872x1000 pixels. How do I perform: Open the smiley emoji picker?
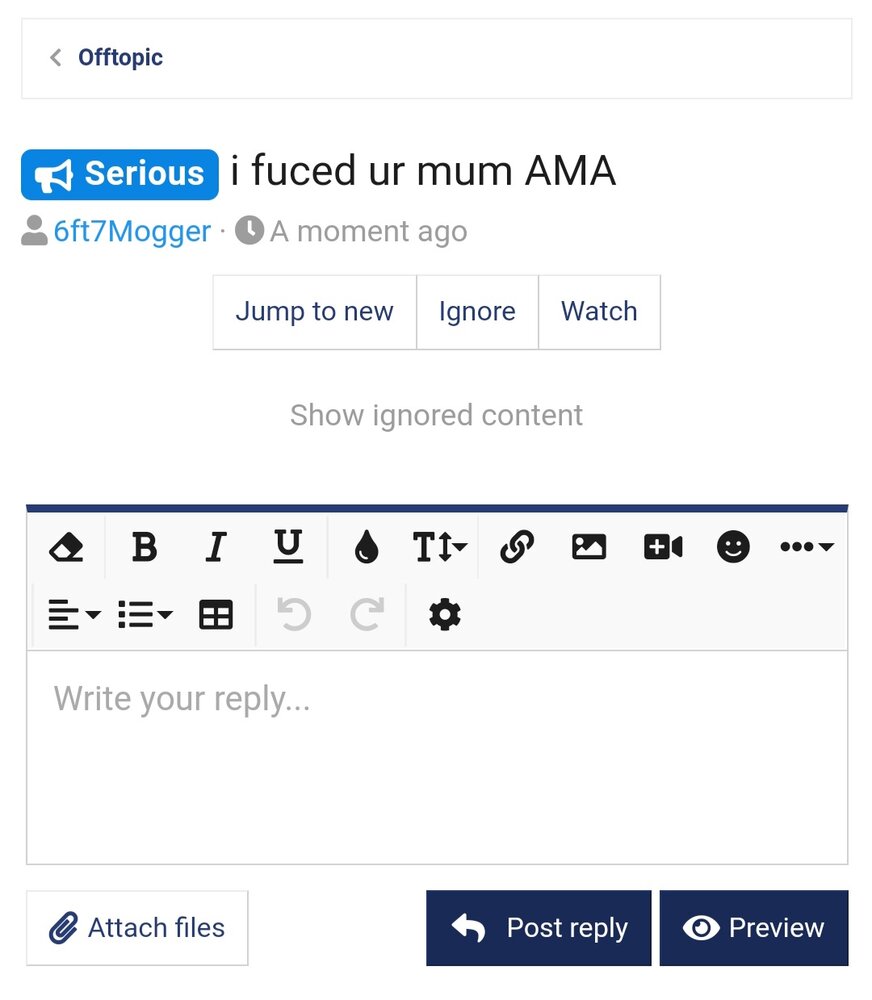click(733, 547)
